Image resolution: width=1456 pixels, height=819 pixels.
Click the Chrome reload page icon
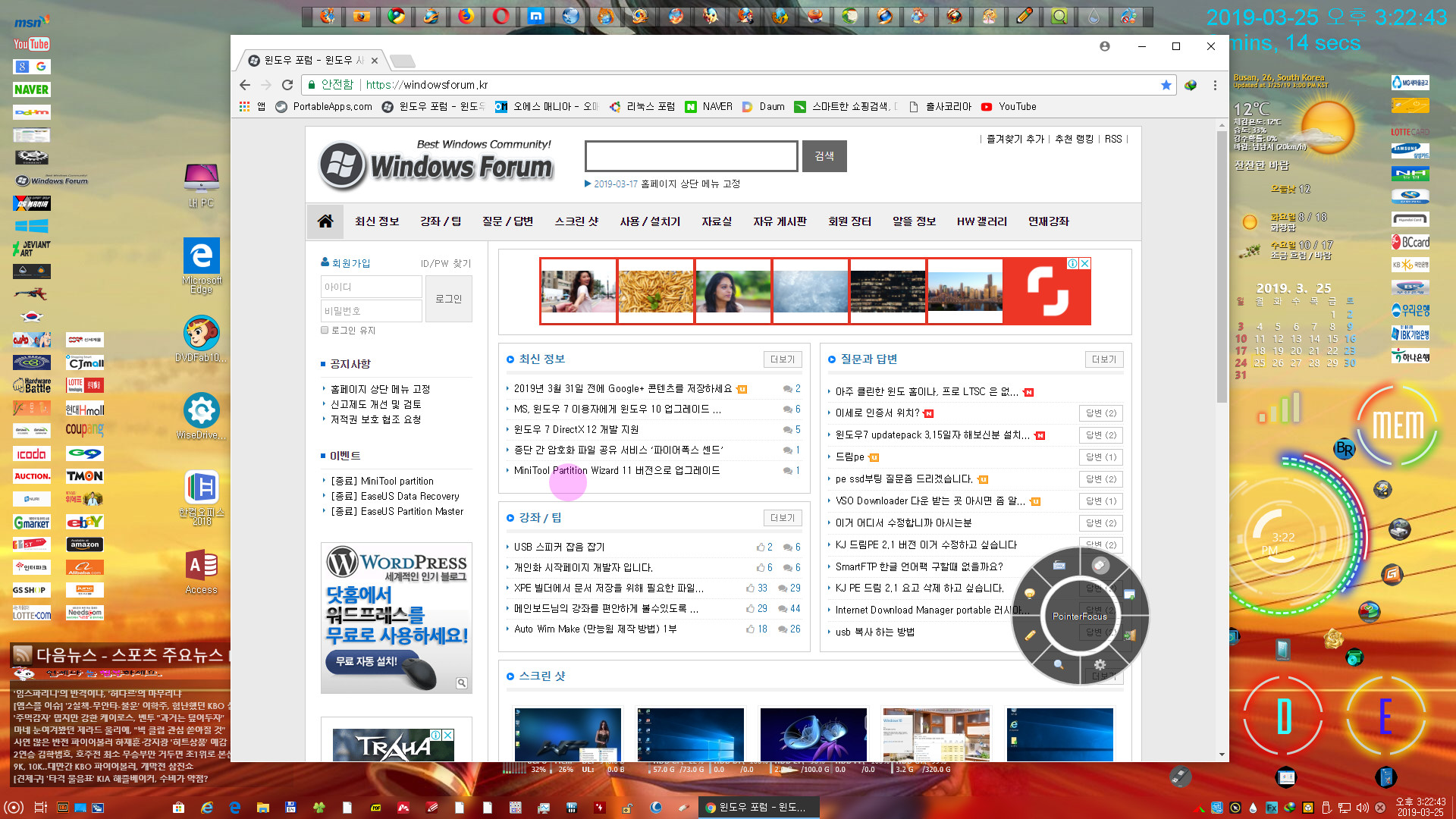coord(287,85)
